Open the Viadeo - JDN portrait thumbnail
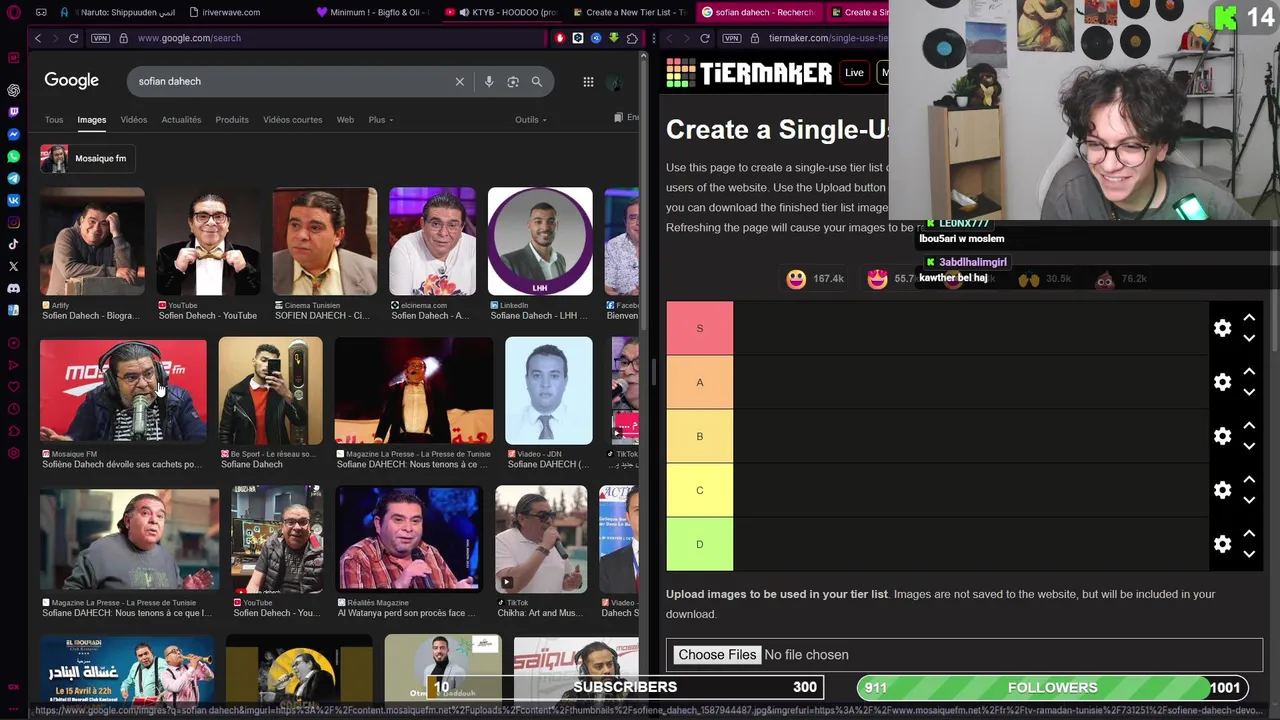This screenshot has width=1280, height=720. click(x=549, y=390)
